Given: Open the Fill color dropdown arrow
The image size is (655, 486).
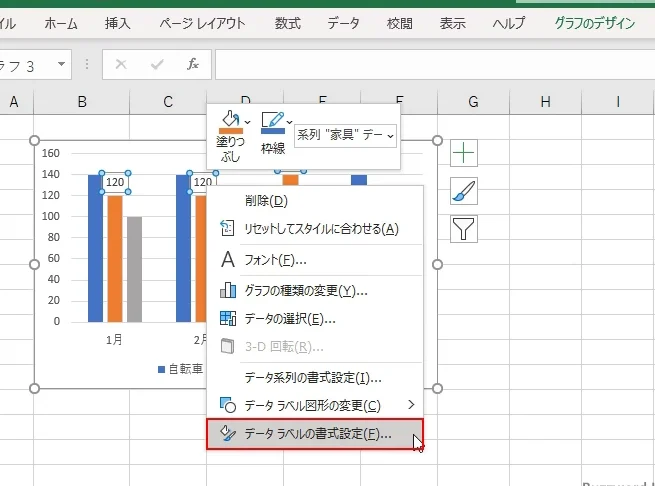Looking at the screenshot, I should 248,122.
